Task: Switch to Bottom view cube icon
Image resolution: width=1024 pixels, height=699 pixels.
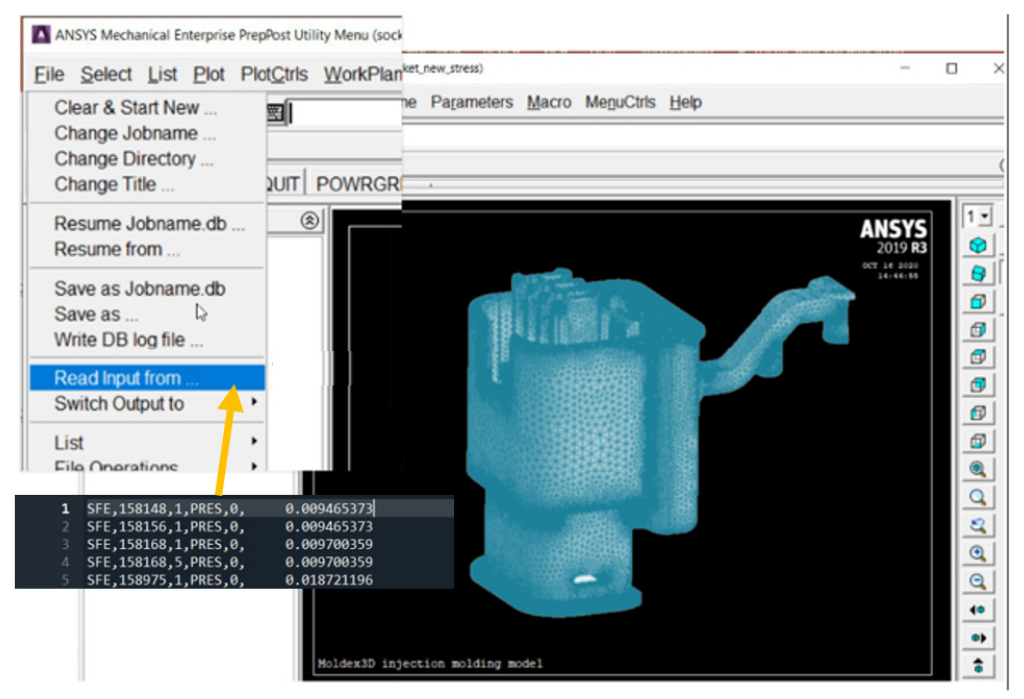Action: tap(978, 441)
